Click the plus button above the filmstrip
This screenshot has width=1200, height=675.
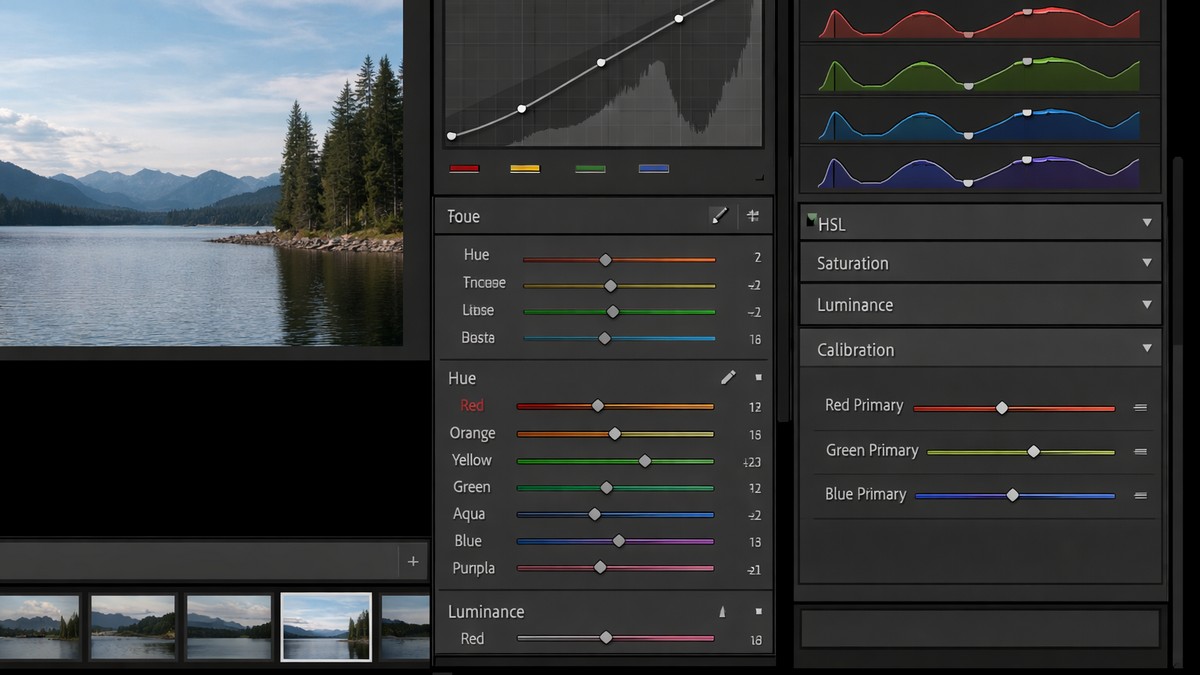point(412,561)
